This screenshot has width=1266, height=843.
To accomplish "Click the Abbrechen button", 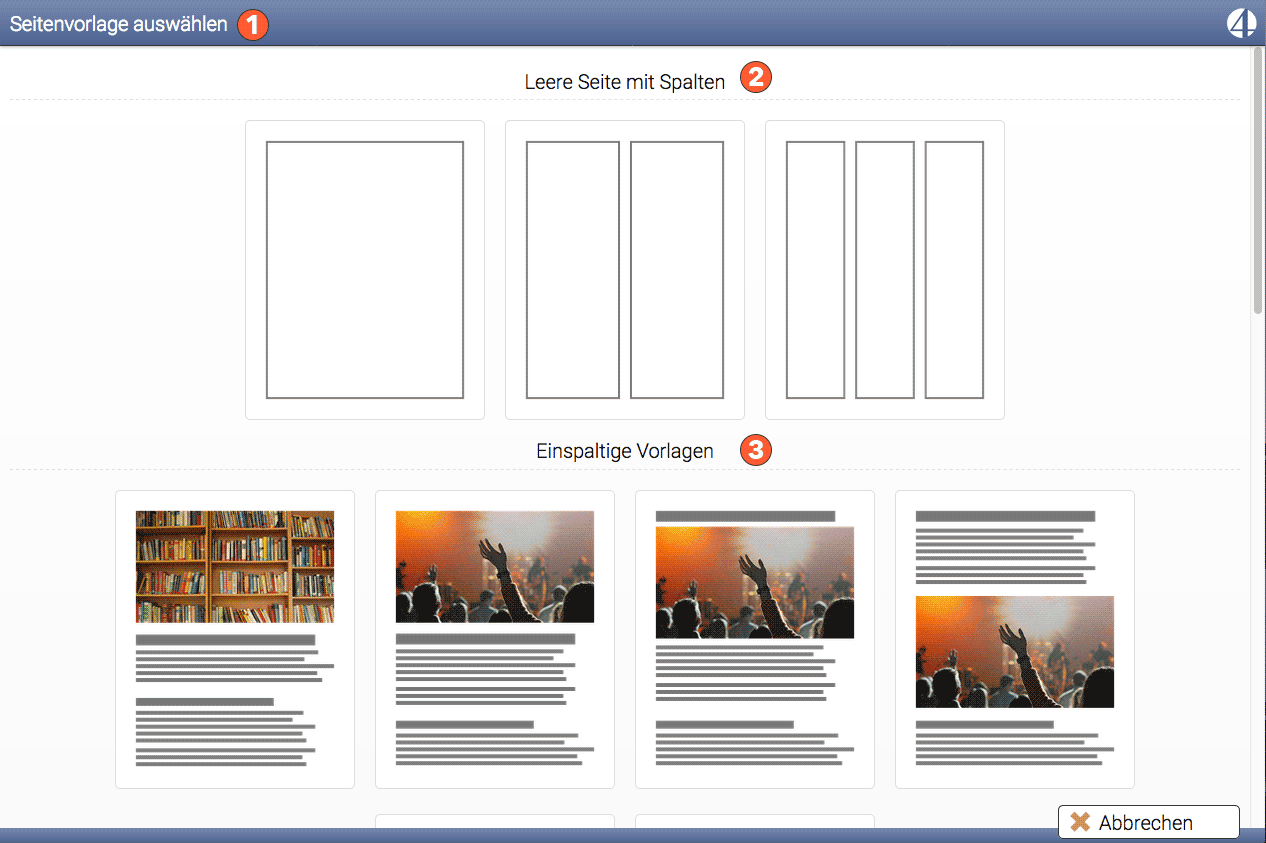I will click(1149, 822).
